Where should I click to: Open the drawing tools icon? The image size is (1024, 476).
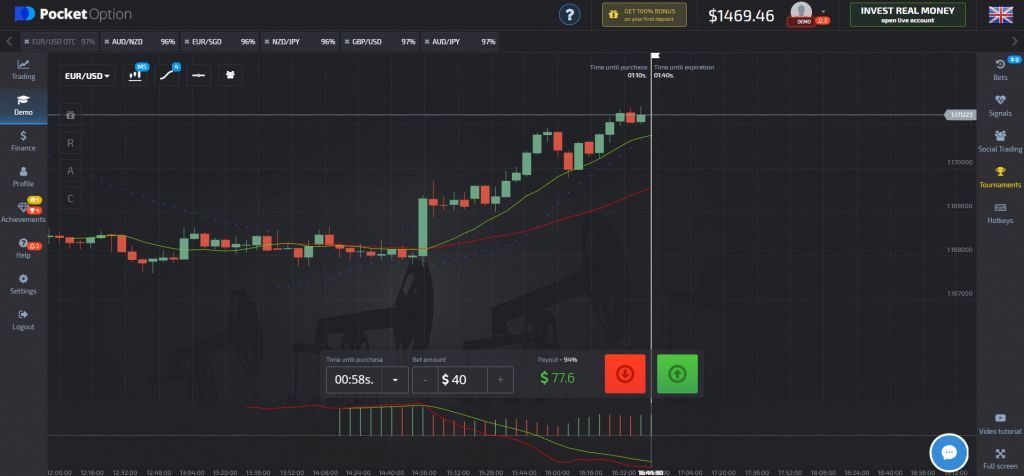(x=199, y=76)
